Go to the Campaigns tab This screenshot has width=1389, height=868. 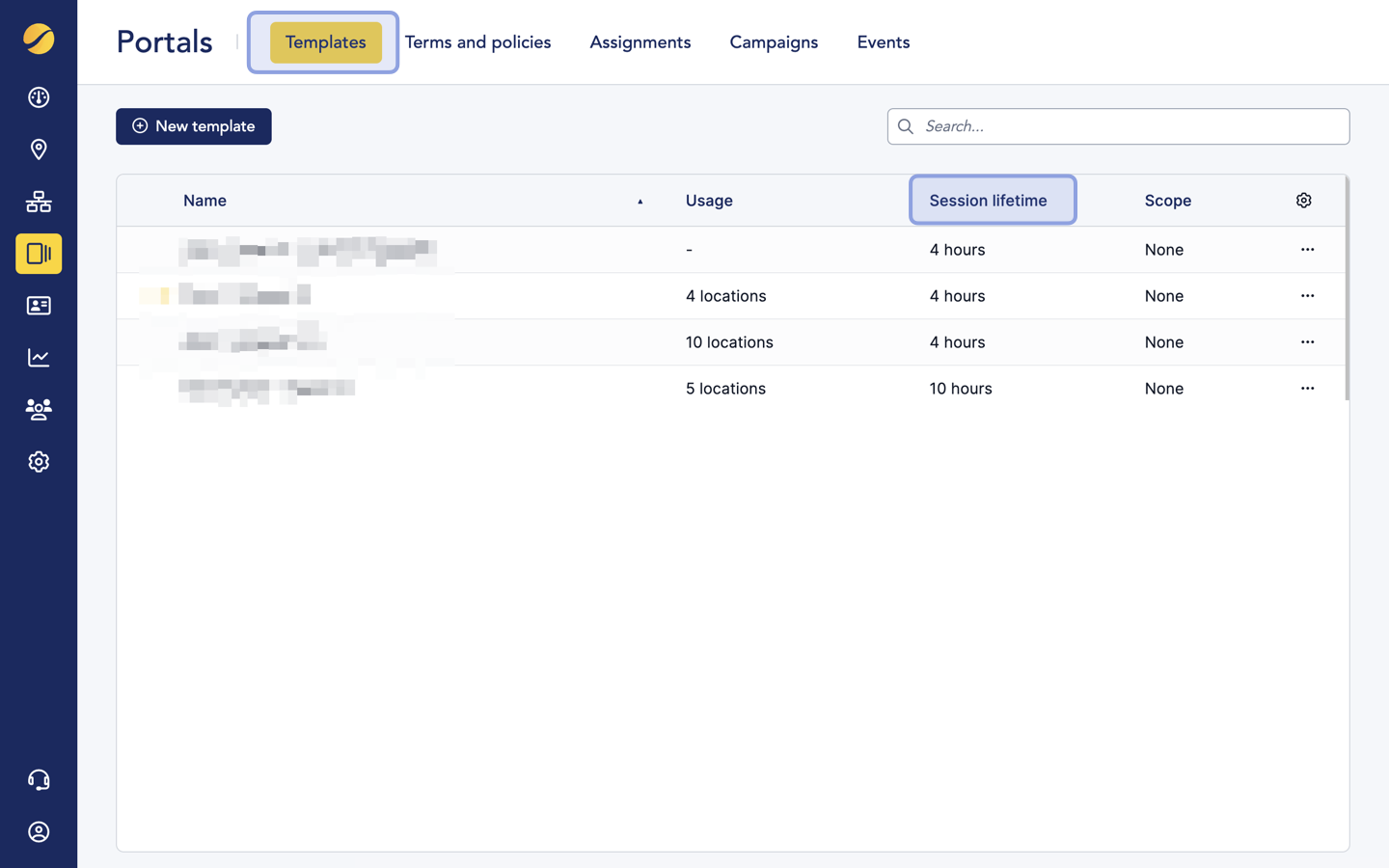[x=774, y=42]
